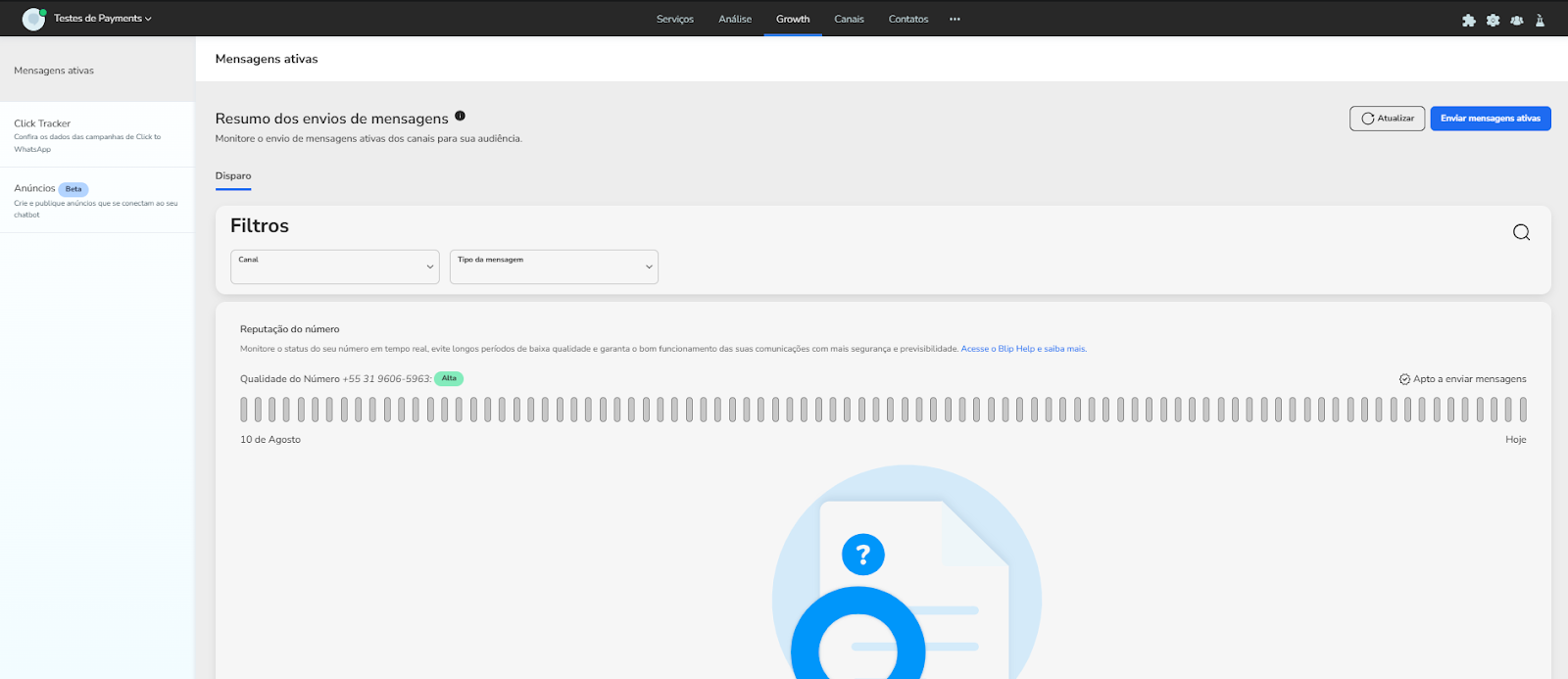1568x679 pixels.
Task: Click first quality bar at 10 de Agosto
Action: tap(244, 410)
